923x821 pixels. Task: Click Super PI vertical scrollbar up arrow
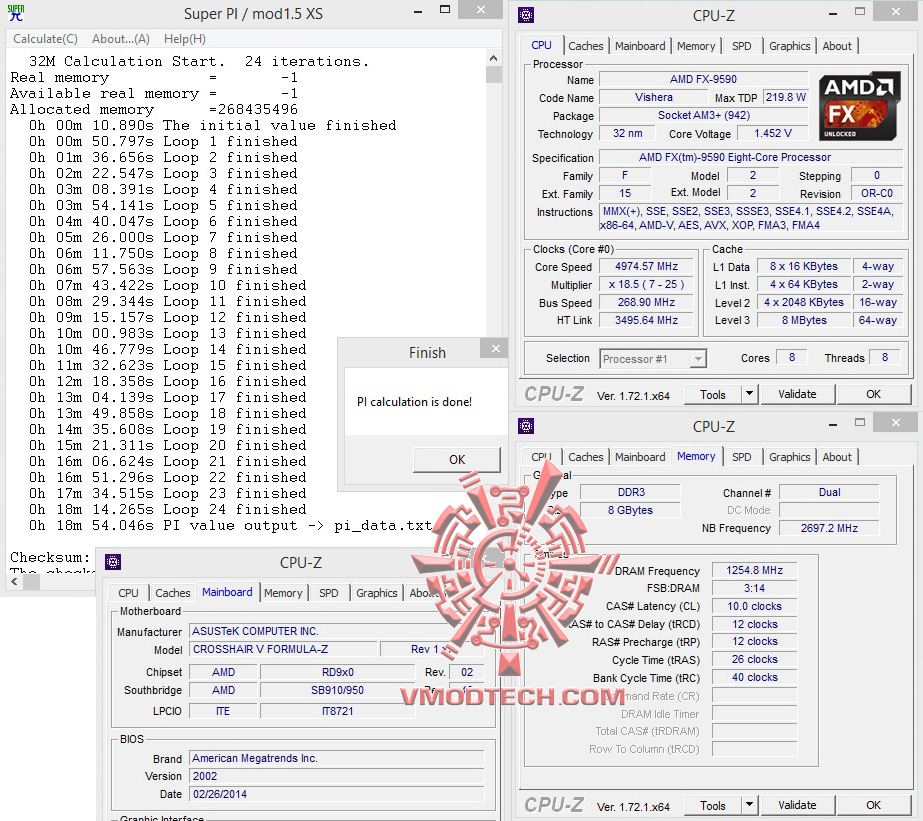[x=493, y=58]
